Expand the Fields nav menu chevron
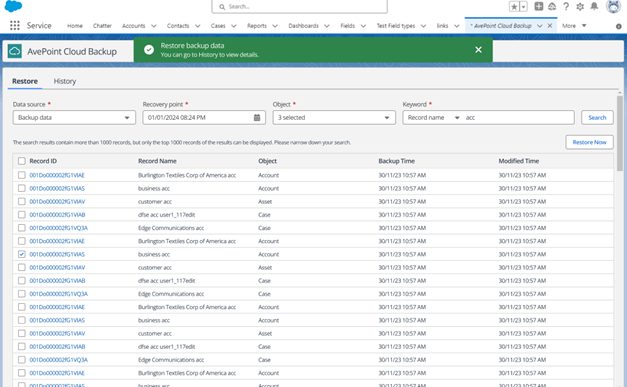 tap(363, 26)
